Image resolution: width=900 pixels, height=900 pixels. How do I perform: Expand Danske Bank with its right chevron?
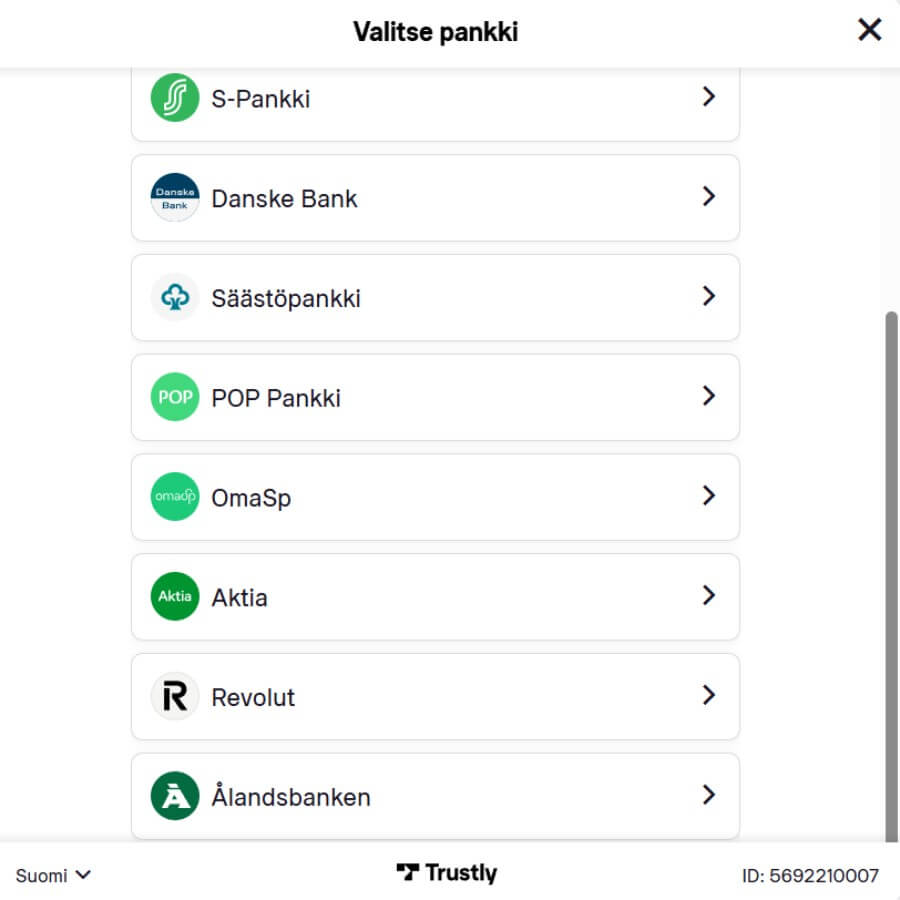709,197
